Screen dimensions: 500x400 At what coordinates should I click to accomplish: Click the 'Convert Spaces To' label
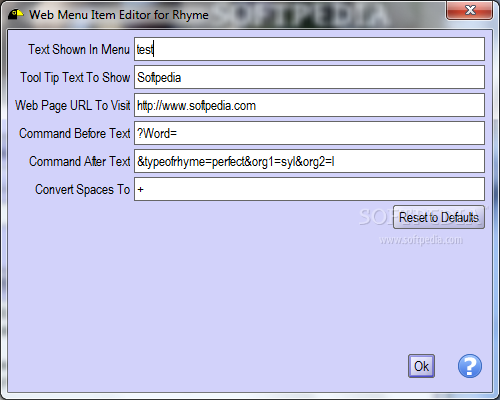click(x=83, y=189)
